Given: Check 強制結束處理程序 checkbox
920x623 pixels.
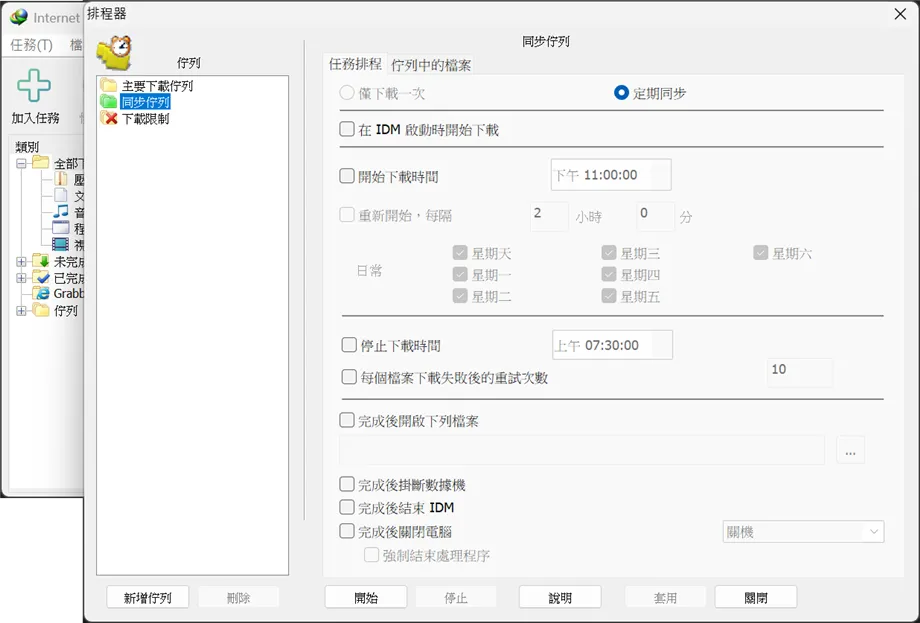Looking at the screenshot, I should (x=371, y=554).
